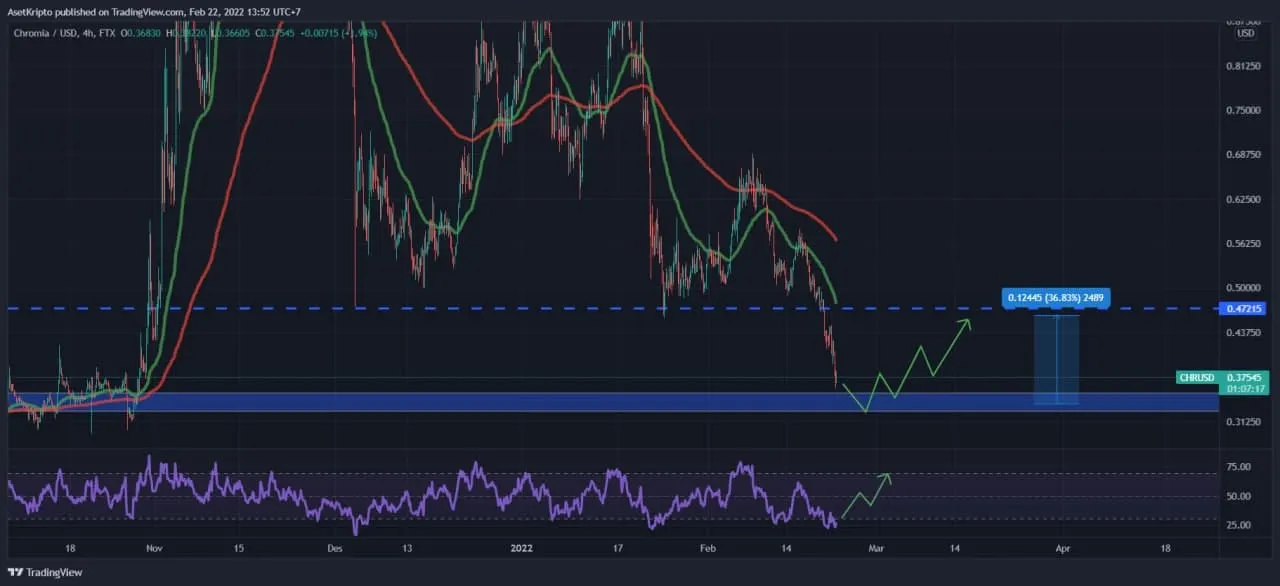Click the Mar label on time axis
Image resolution: width=1280 pixels, height=586 pixels.
point(876,549)
